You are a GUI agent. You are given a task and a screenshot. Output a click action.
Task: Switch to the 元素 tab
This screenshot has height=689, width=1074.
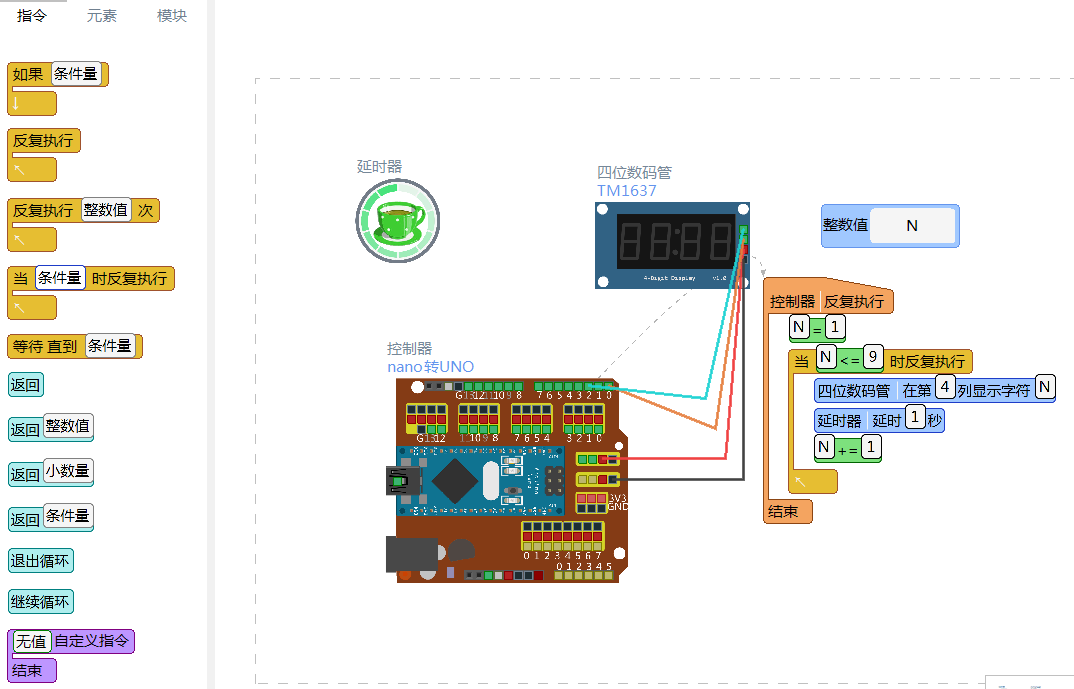pos(101,16)
